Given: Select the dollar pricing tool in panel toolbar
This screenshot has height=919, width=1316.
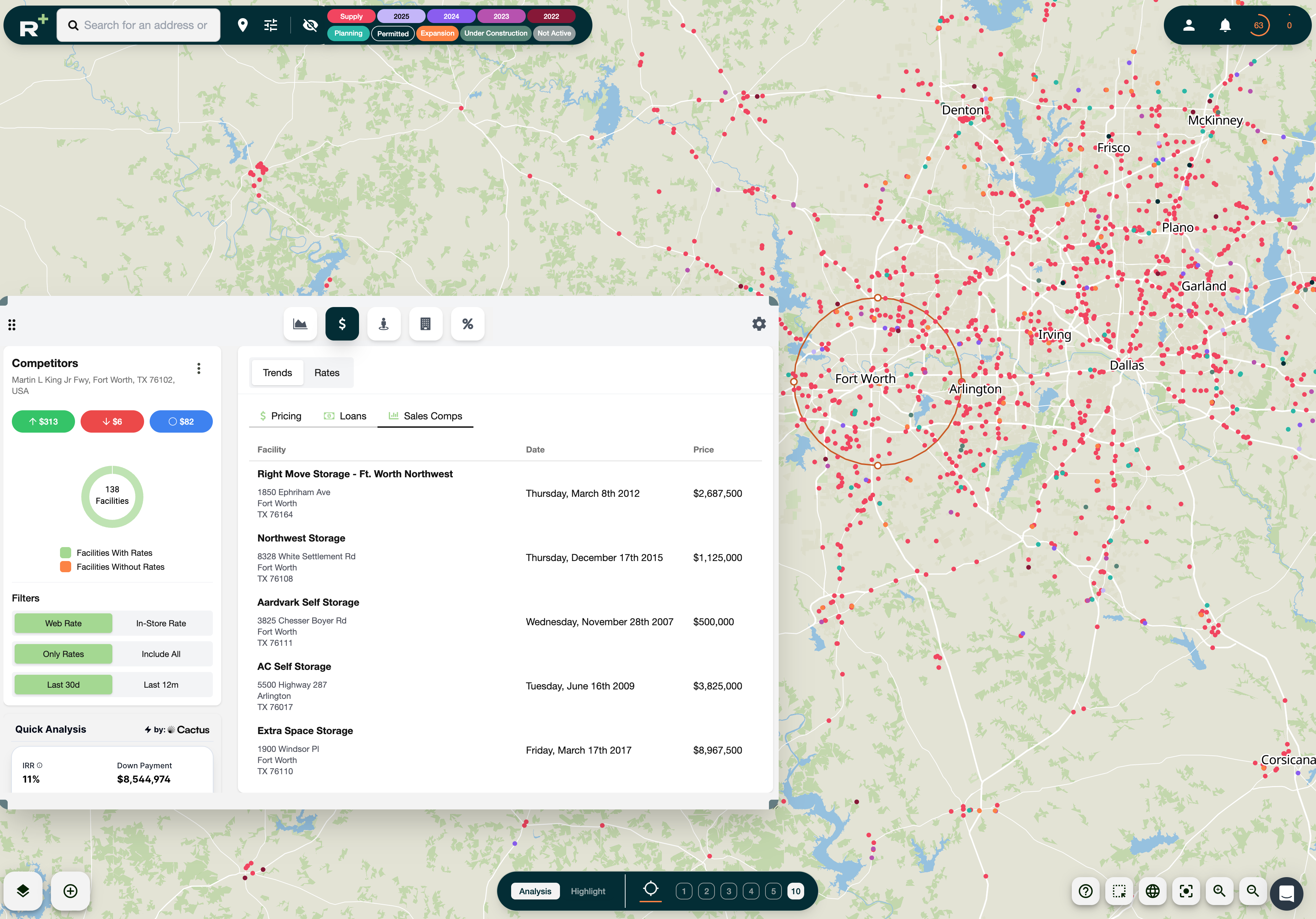Looking at the screenshot, I should [x=342, y=323].
